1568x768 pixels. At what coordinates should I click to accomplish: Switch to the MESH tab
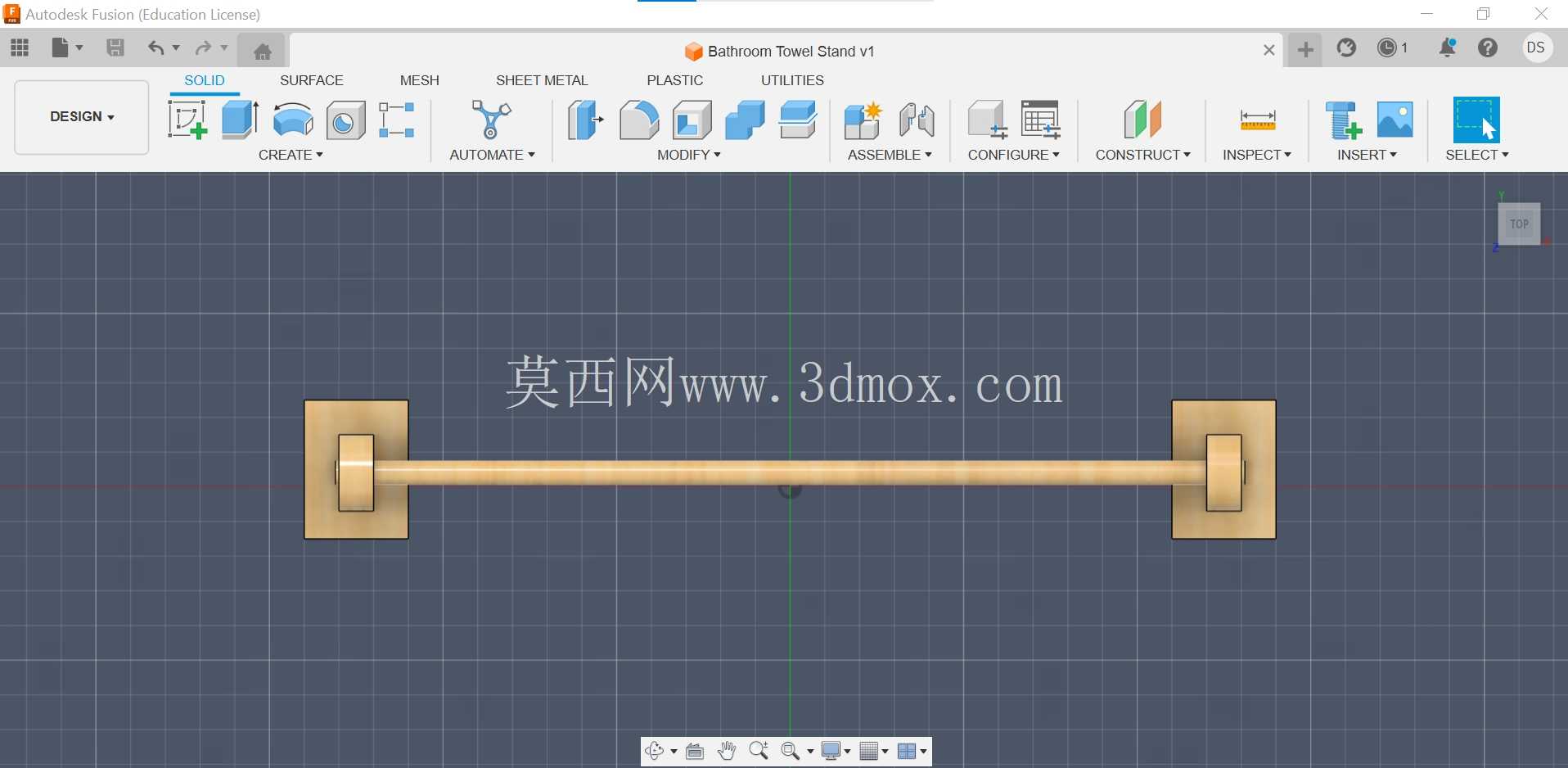click(420, 80)
